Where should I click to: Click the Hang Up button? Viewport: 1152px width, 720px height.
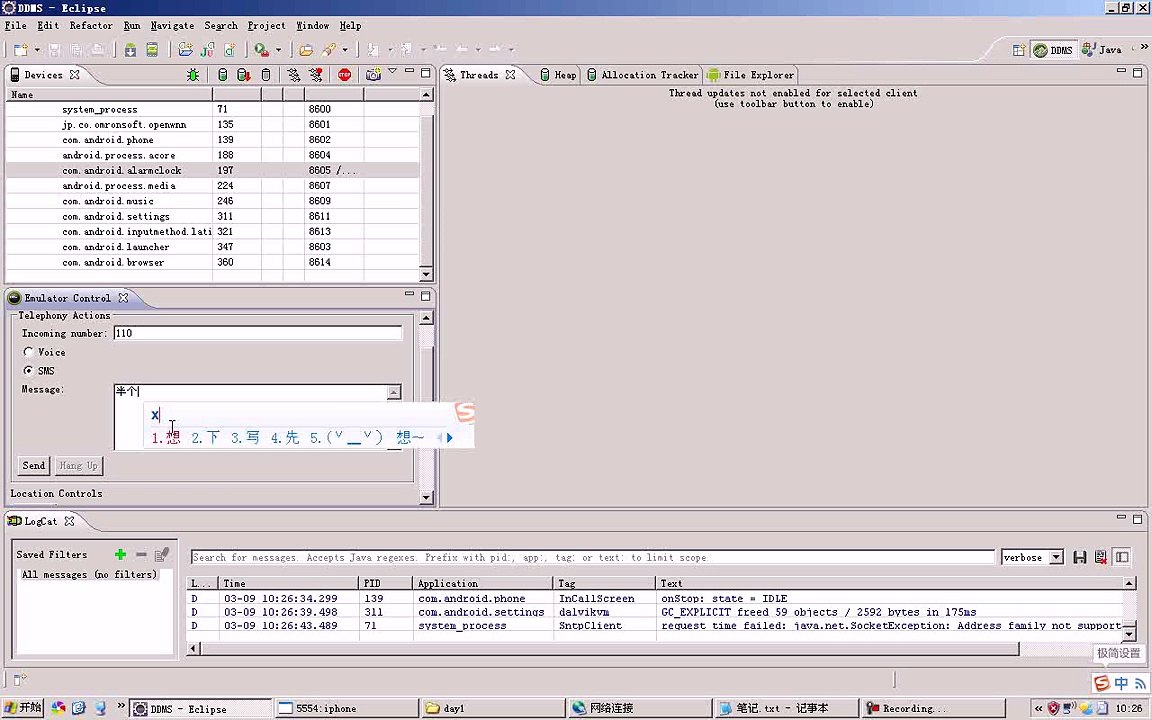(x=79, y=466)
